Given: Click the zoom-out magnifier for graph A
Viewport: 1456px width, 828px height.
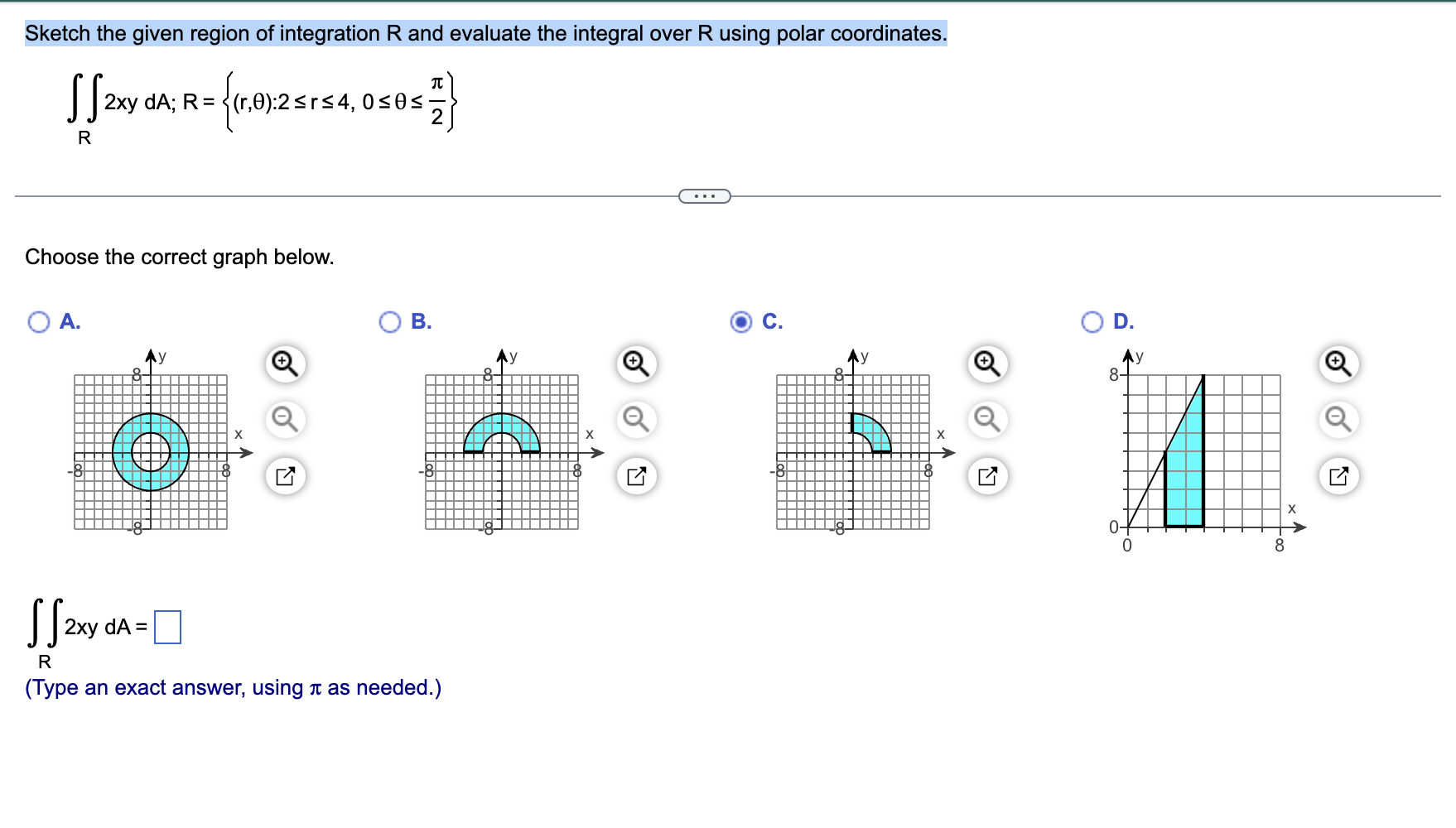Looking at the screenshot, I should pos(285,421).
